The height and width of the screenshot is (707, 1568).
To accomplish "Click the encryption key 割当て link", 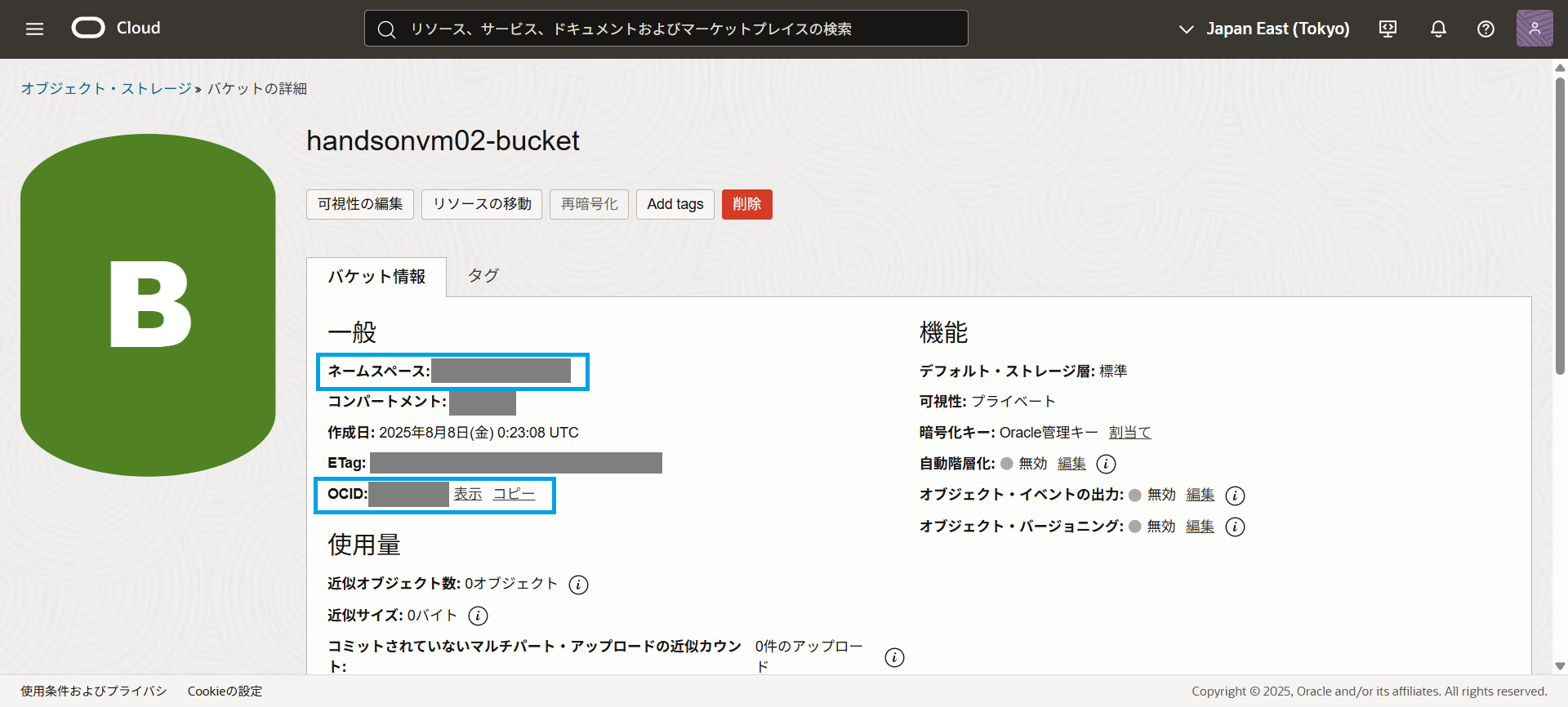I will [1130, 433].
